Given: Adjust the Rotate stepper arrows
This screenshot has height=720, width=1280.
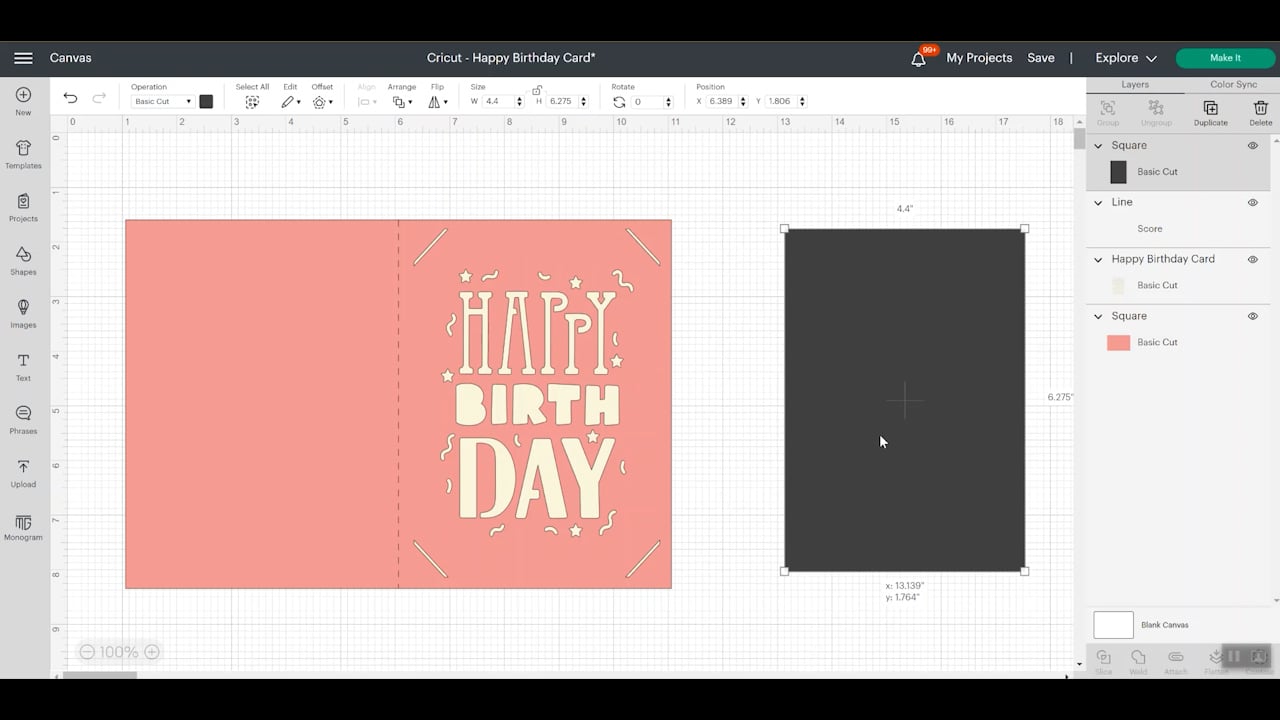Looking at the screenshot, I should click(668, 102).
